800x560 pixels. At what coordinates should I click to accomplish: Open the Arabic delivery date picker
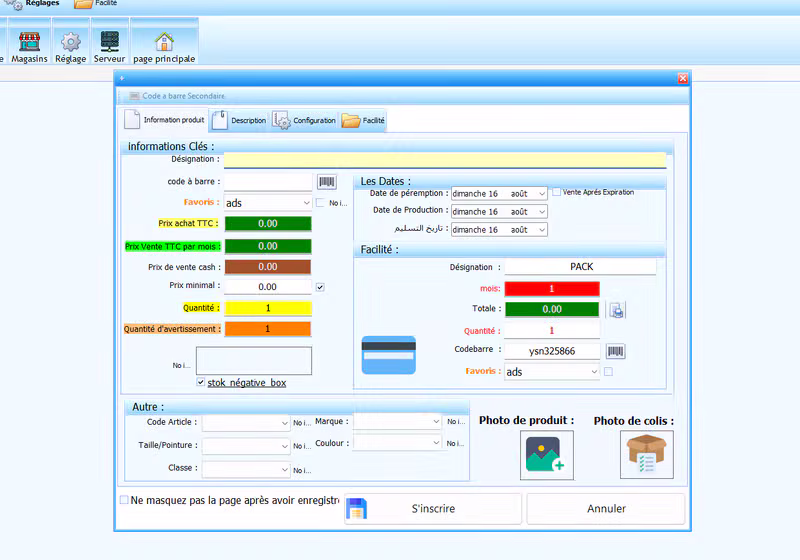tap(542, 230)
